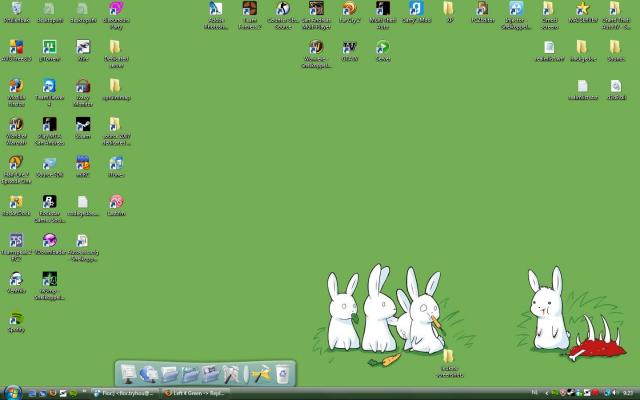This screenshot has height=400, width=640.
Task: Click the system tray clock
Action: [x=626, y=393]
